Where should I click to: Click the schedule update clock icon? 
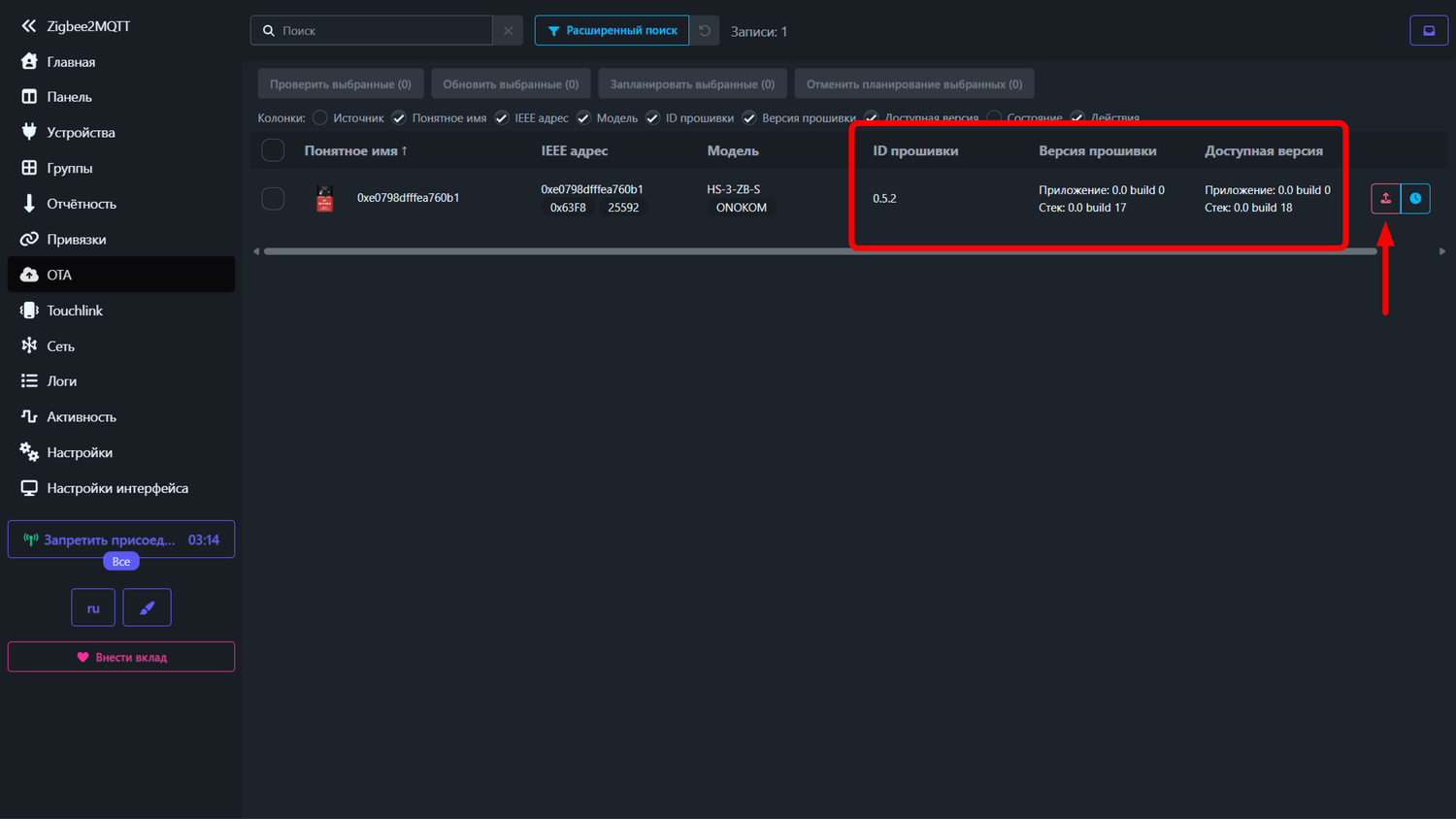[1415, 198]
